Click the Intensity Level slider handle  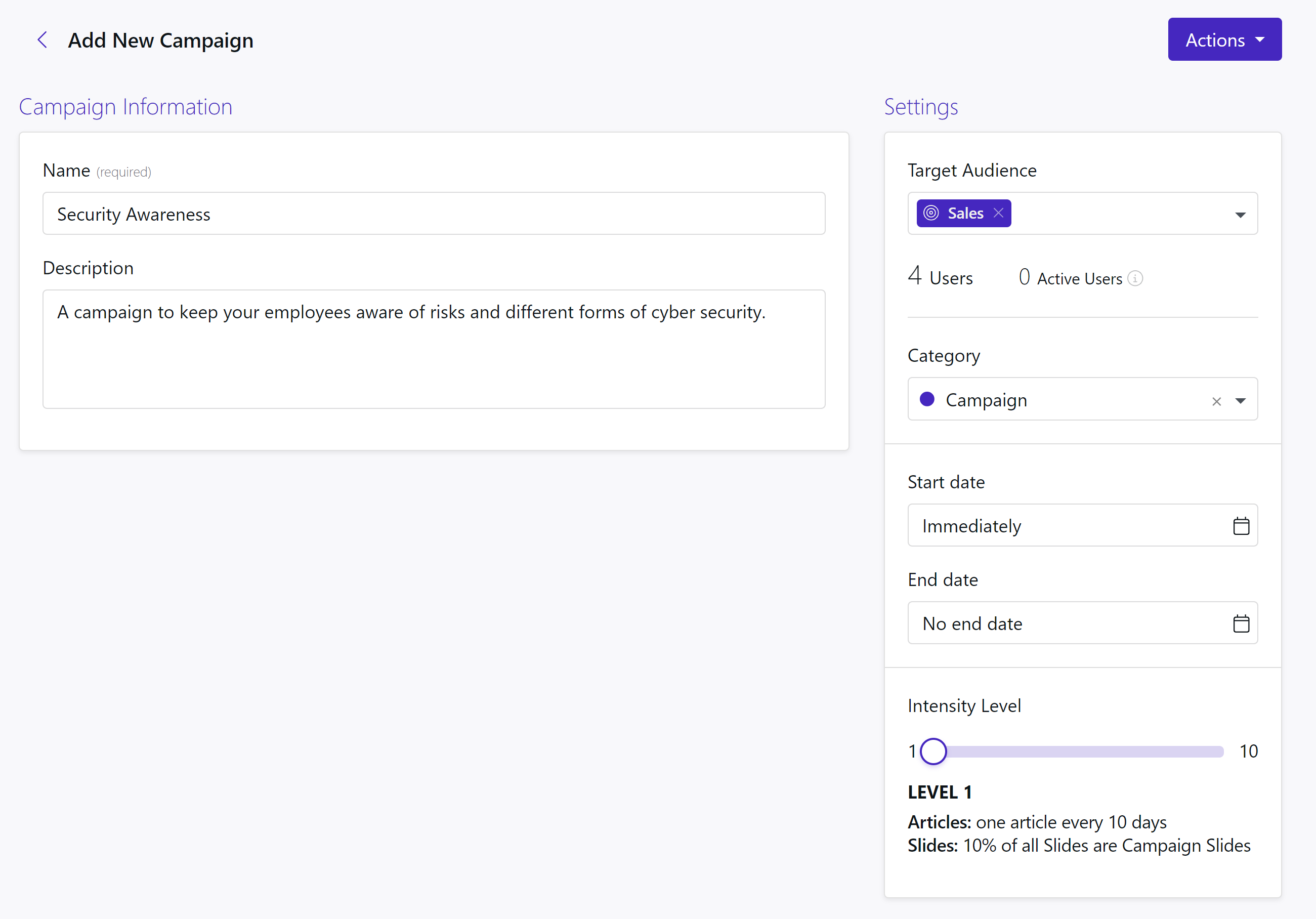[x=933, y=751]
